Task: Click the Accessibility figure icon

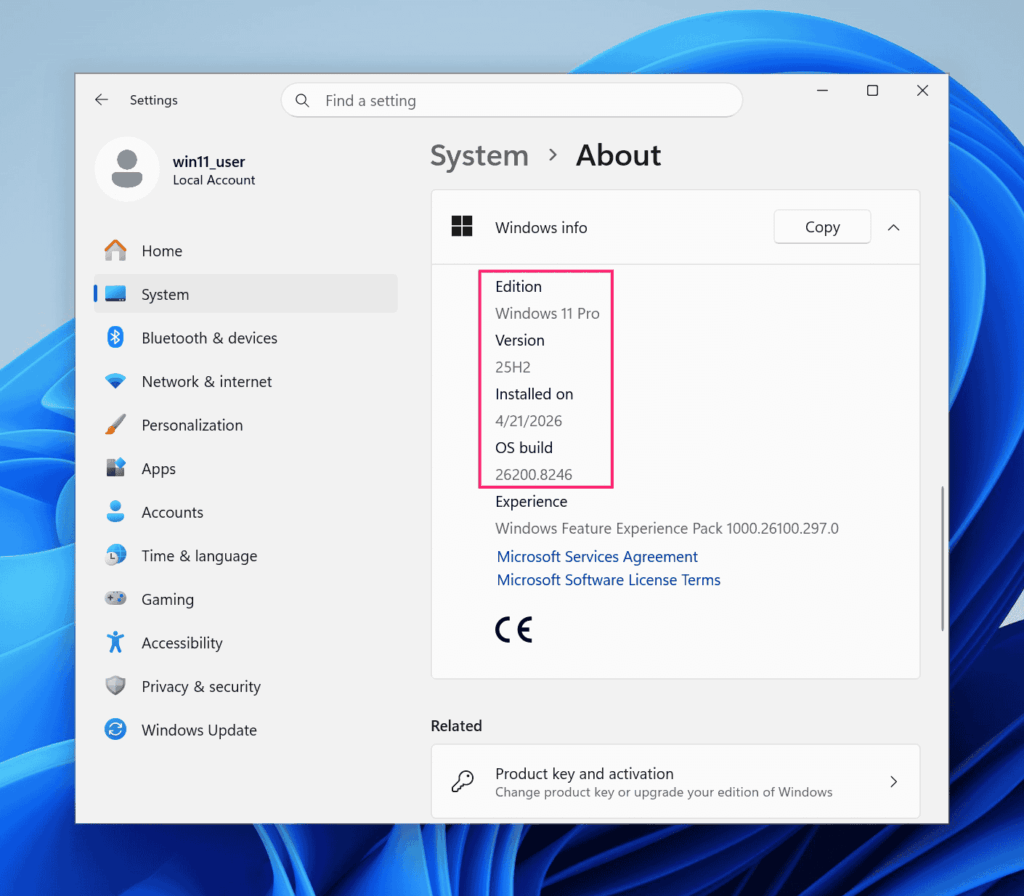Action: (x=116, y=643)
